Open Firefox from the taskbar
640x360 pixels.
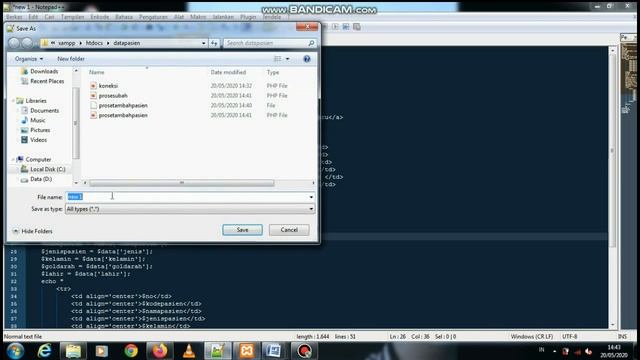160,351
